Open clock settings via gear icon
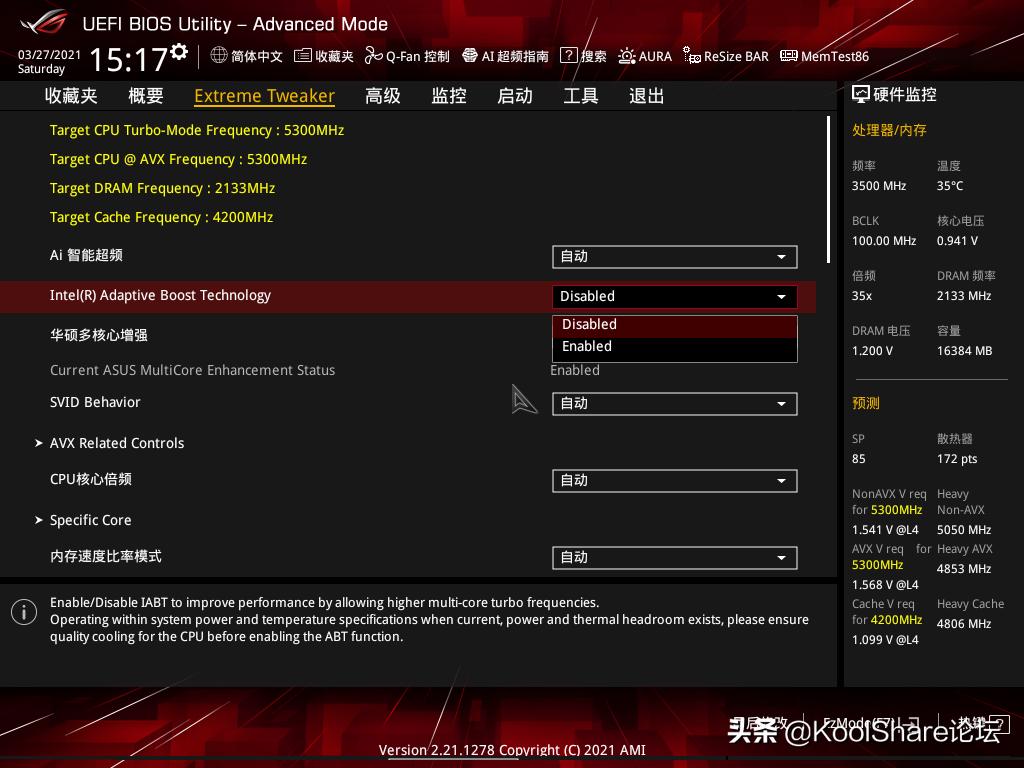 pos(179,52)
